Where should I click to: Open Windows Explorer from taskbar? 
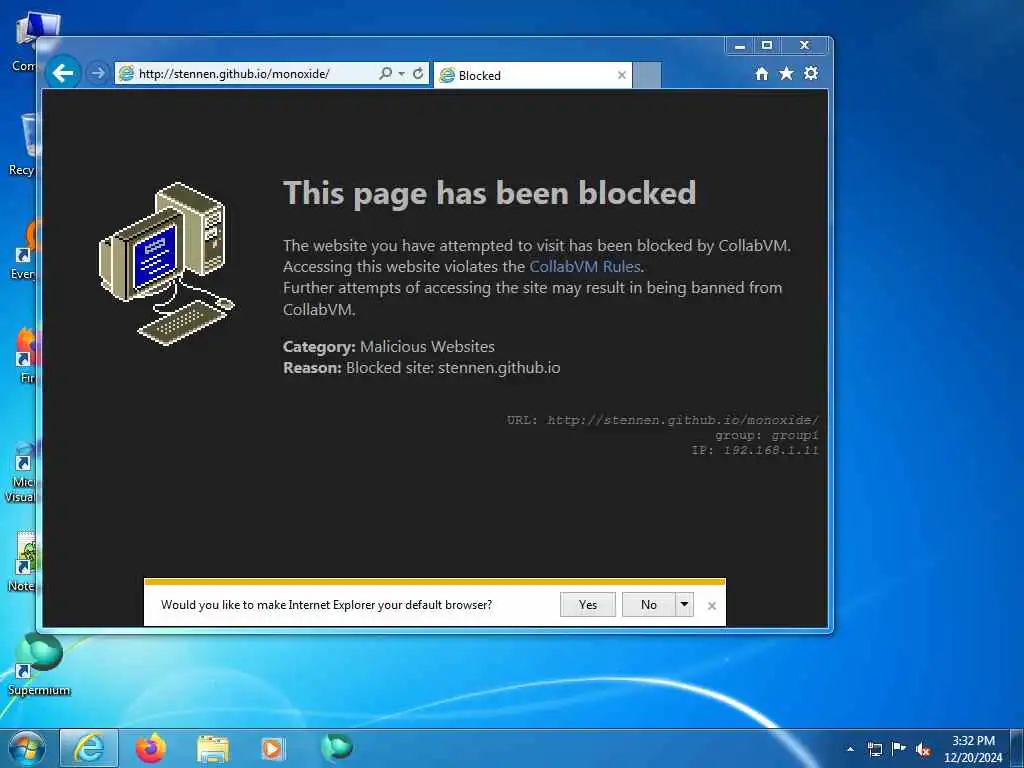pyautogui.click(x=213, y=750)
